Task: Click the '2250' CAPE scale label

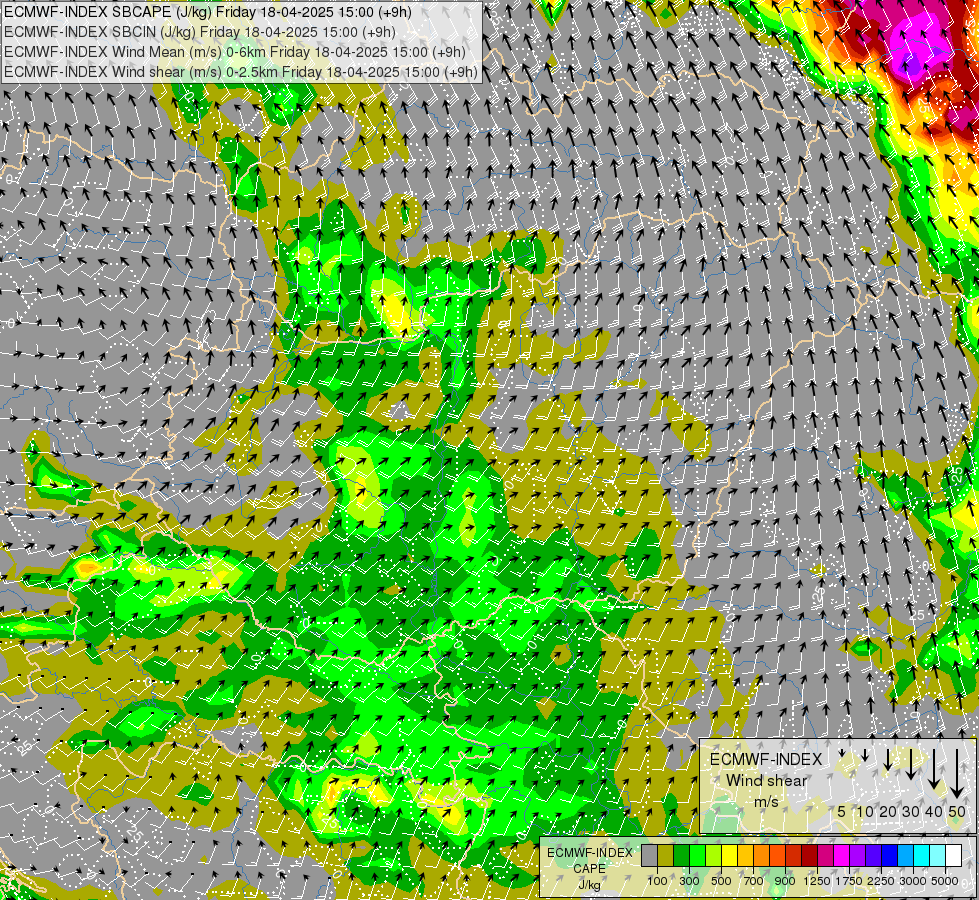Action: point(881,881)
